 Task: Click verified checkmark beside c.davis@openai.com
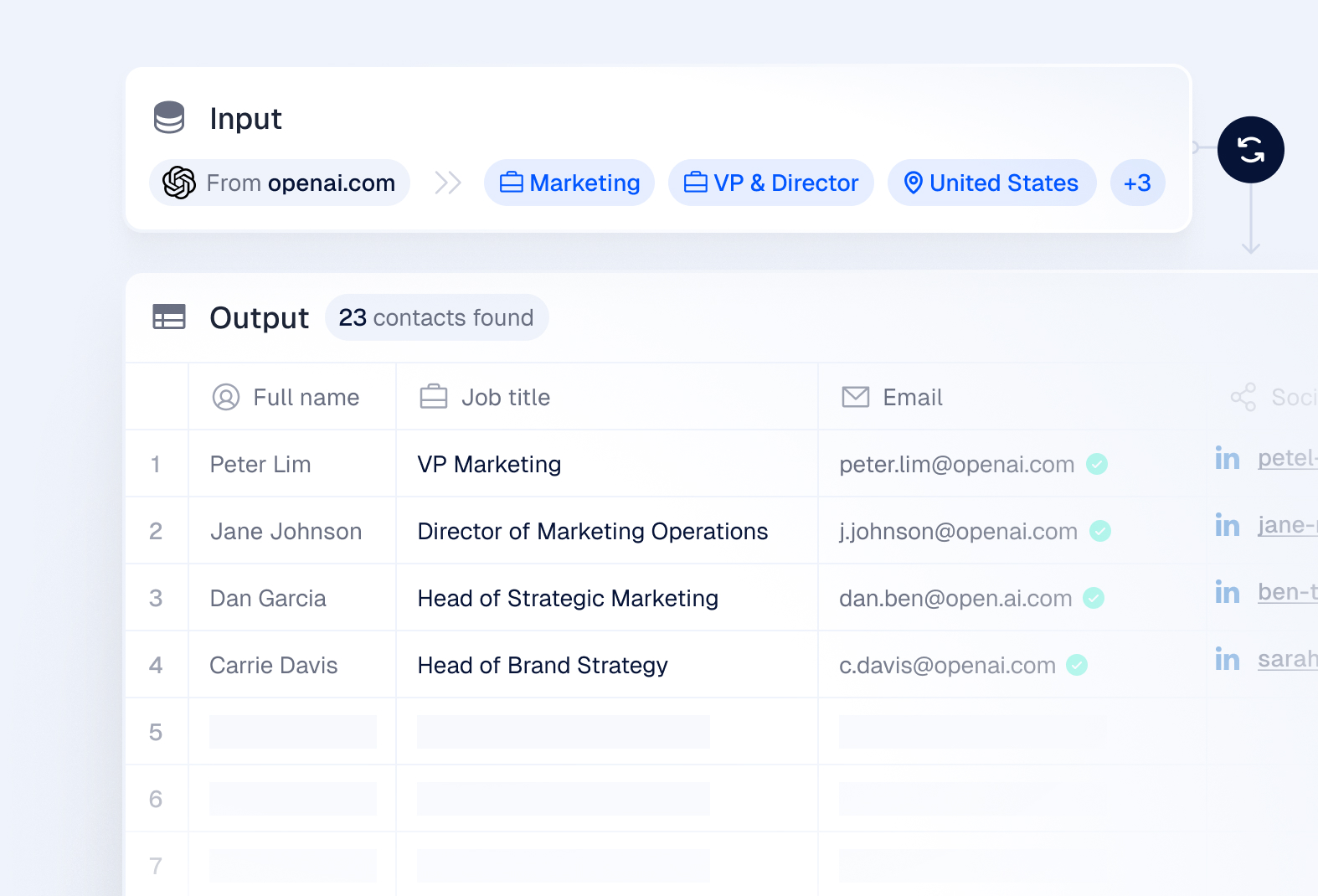coord(1077,665)
